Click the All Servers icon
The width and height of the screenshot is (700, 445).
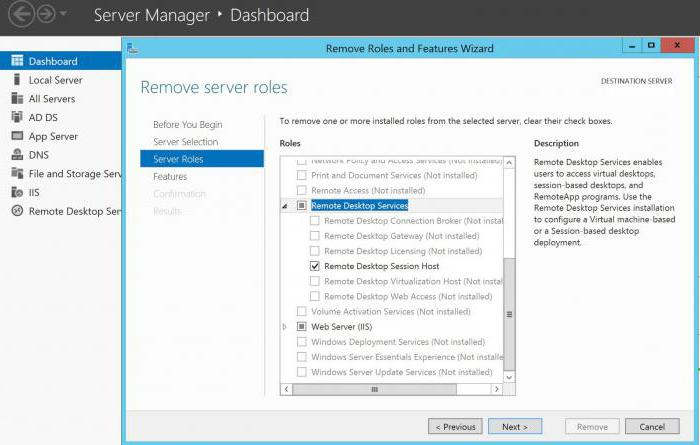point(17,98)
